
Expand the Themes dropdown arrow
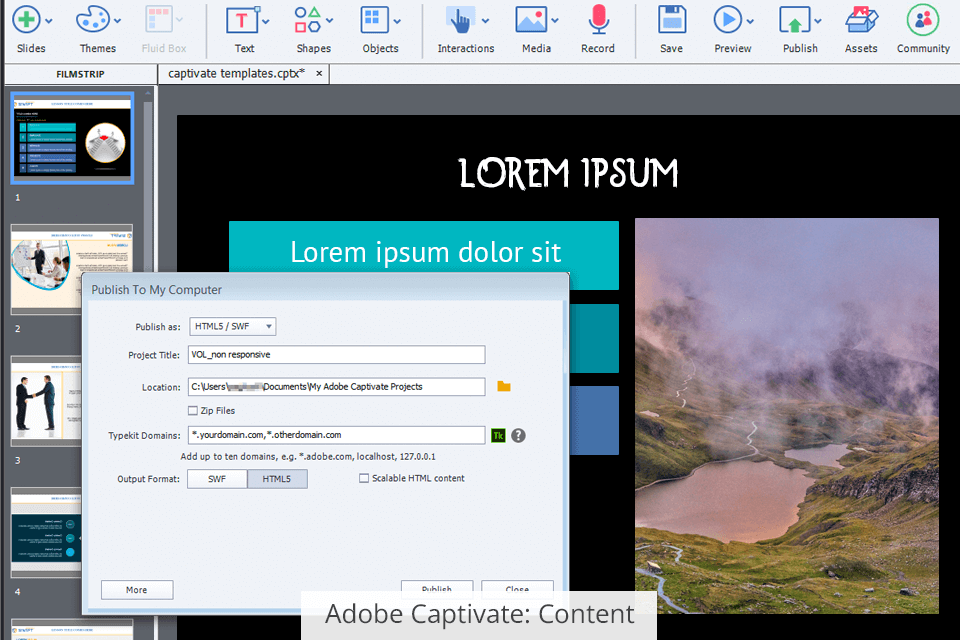(x=118, y=21)
